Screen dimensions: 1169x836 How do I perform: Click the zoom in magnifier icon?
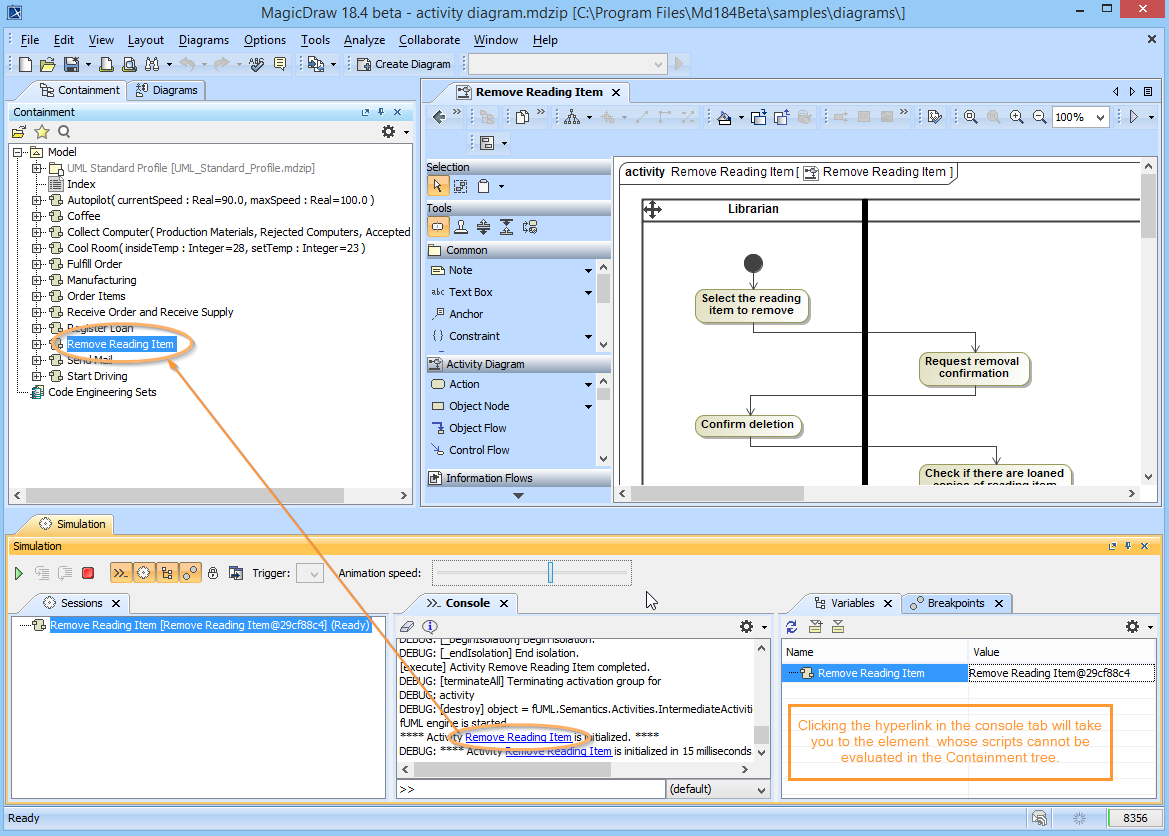click(x=1017, y=117)
